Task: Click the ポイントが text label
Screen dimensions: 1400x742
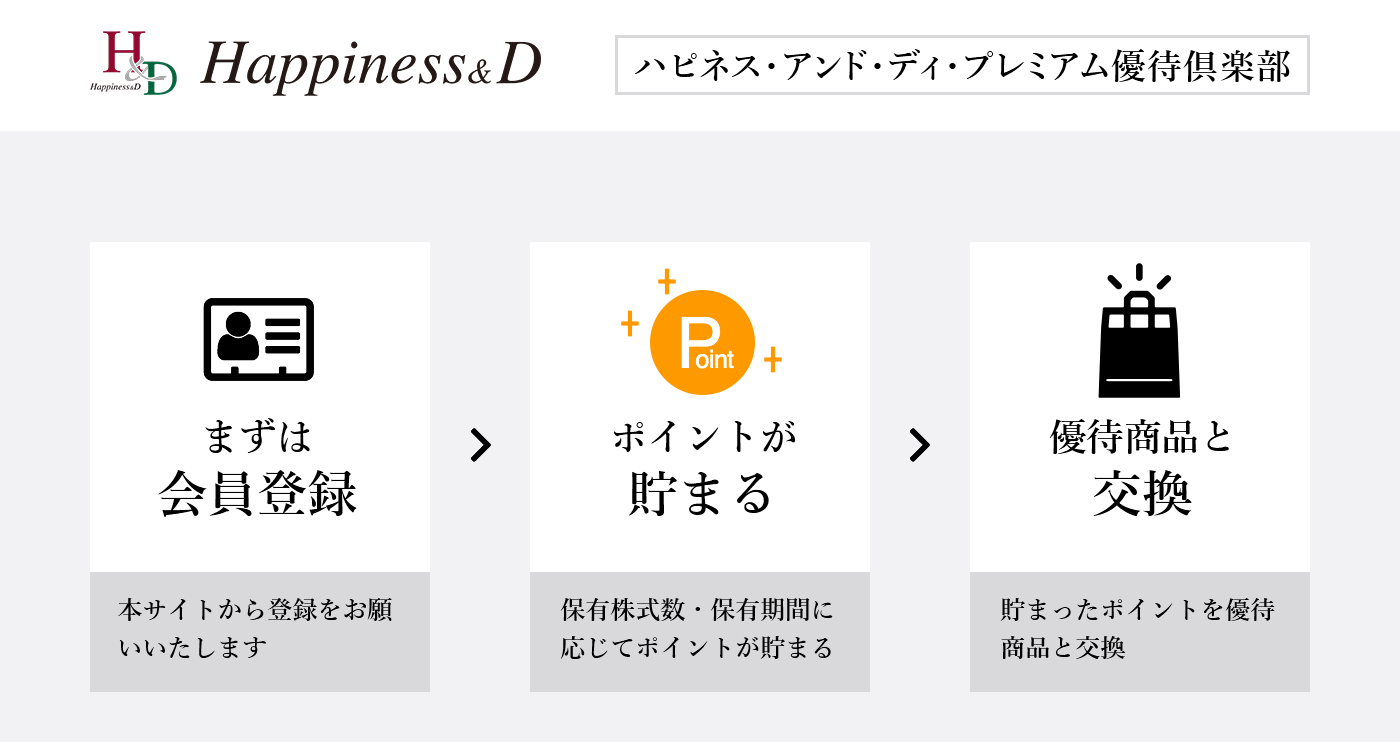Action: 700,437
